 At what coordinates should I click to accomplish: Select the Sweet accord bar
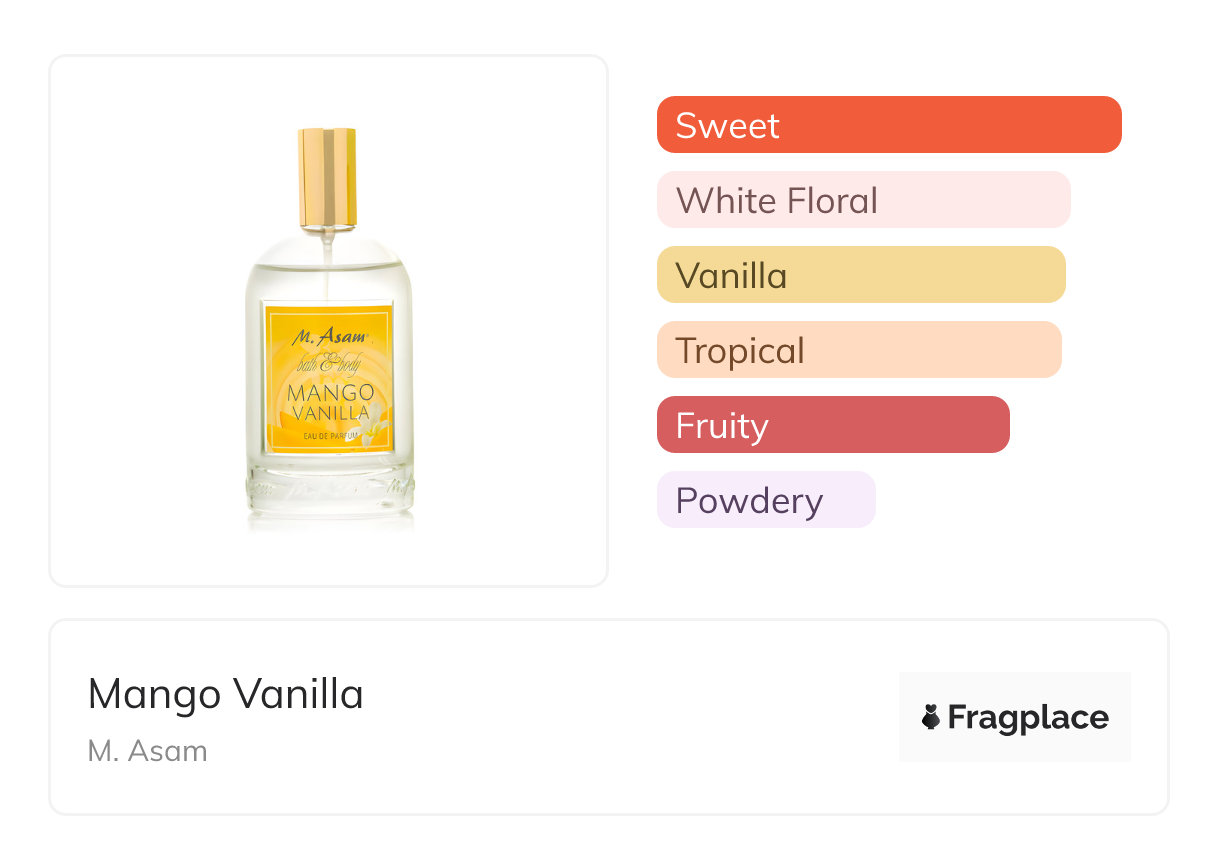(x=888, y=125)
